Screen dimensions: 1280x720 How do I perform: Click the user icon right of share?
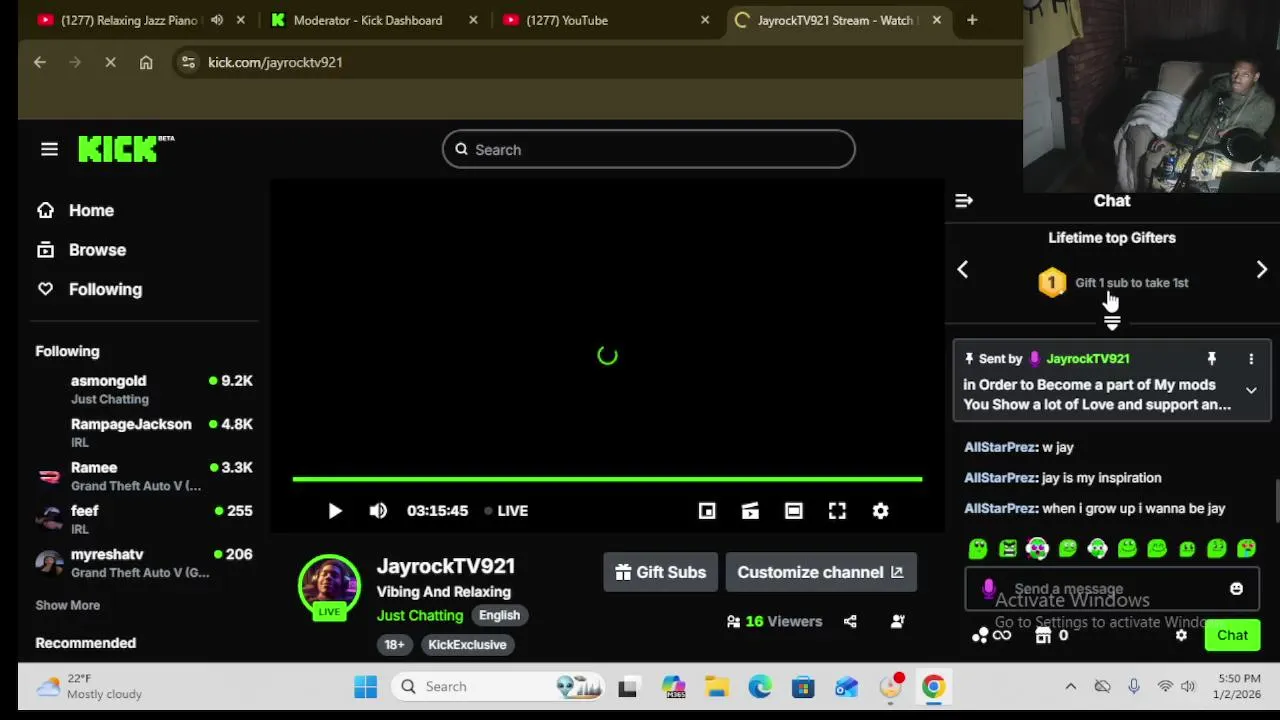point(898,621)
